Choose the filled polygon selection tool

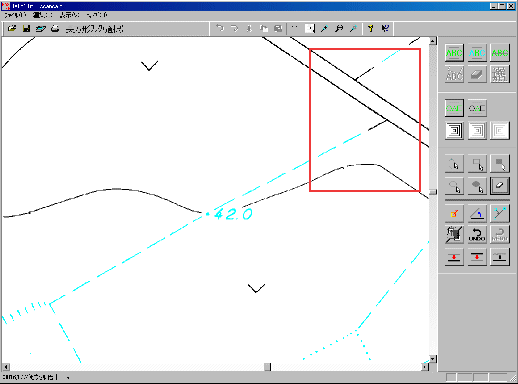tap(477, 185)
